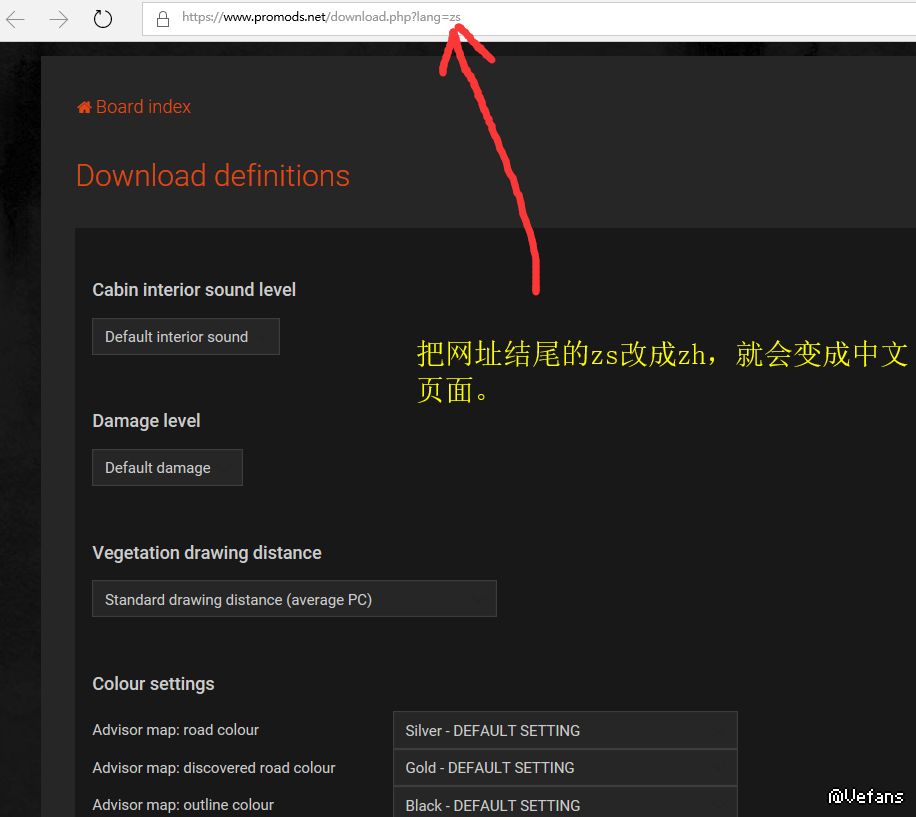Click the Cabin interior sound level label
The width and height of the screenshot is (916, 817).
point(194,290)
